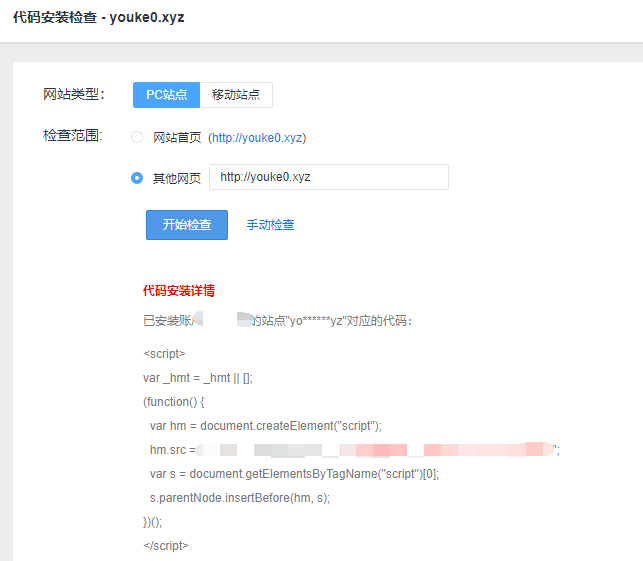Open the http://youke0.xyz homepage link
Screen dimensions: 643x561
(258, 138)
